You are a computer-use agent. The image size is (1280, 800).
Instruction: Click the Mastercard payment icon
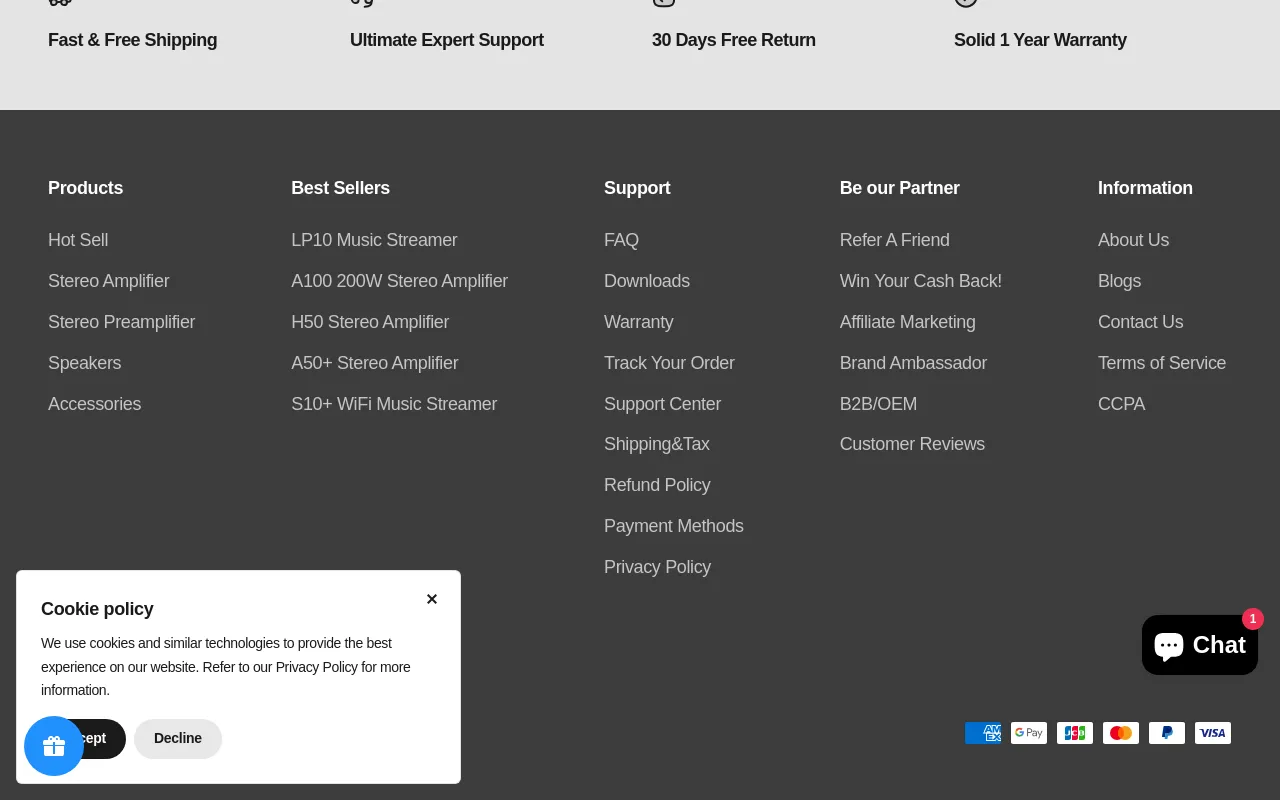tap(1121, 733)
